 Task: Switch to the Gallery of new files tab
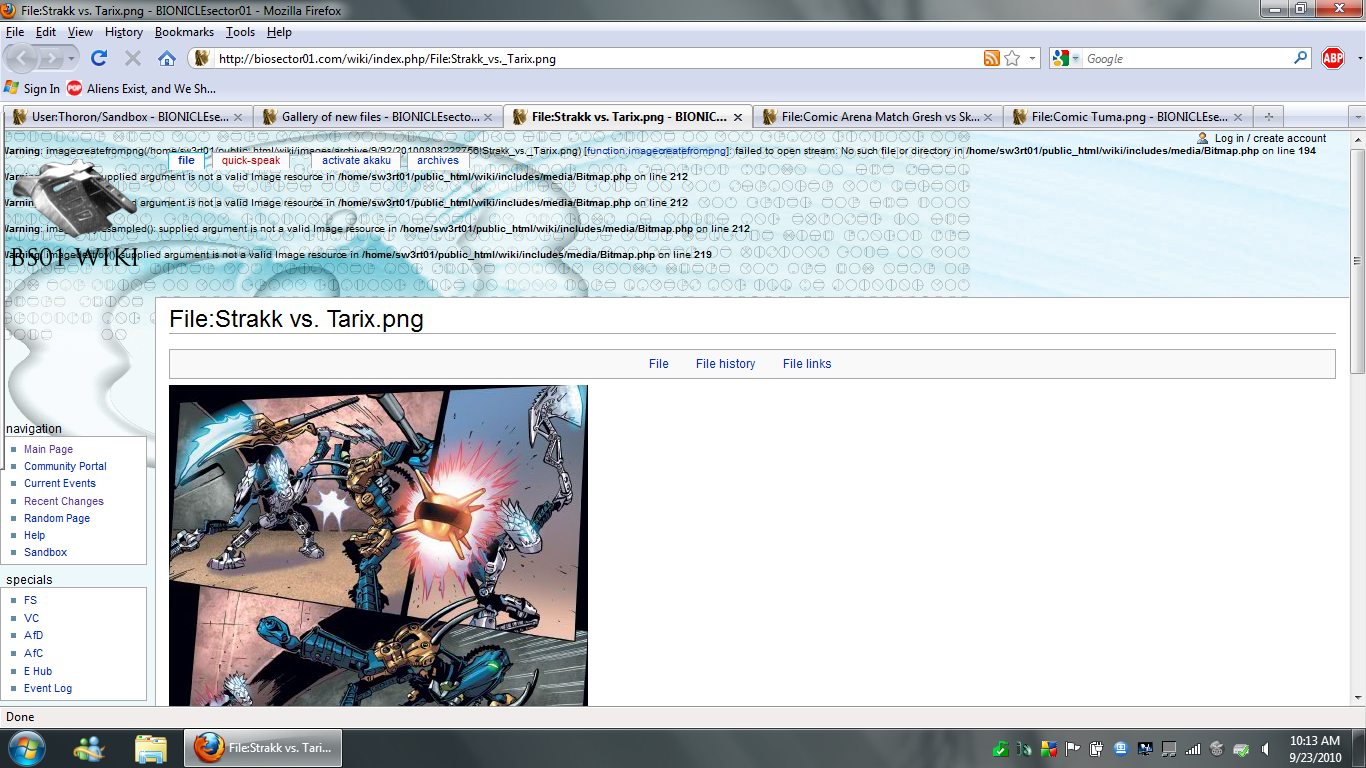point(378,117)
